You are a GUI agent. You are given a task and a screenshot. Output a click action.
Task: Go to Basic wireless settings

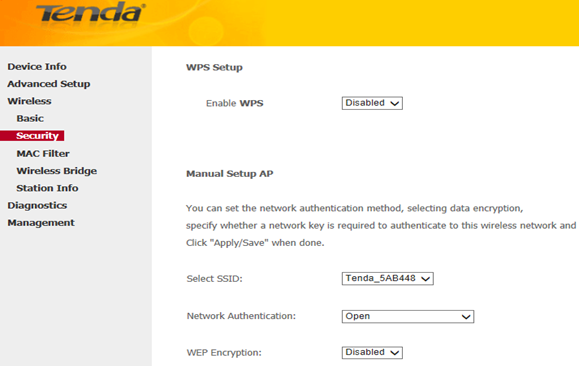point(30,119)
